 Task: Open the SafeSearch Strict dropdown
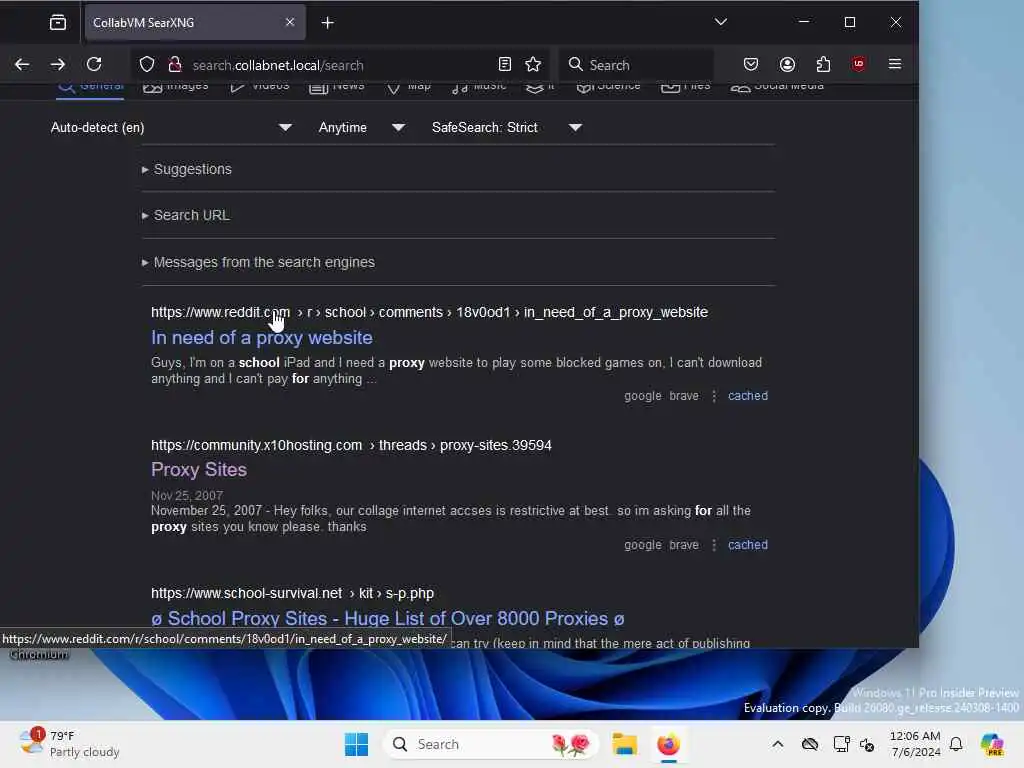click(x=506, y=127)
